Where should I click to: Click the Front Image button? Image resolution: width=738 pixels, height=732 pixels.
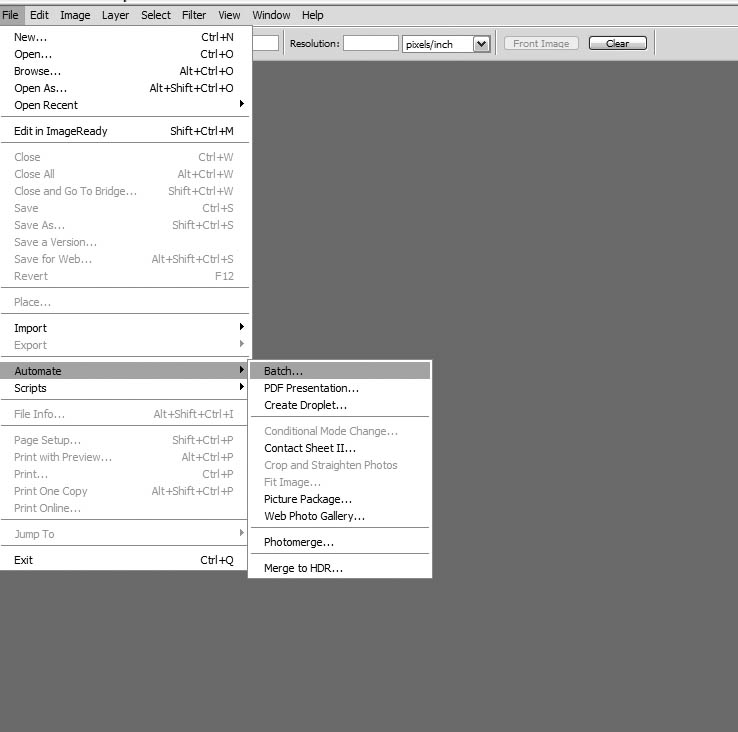pos(541,43)
